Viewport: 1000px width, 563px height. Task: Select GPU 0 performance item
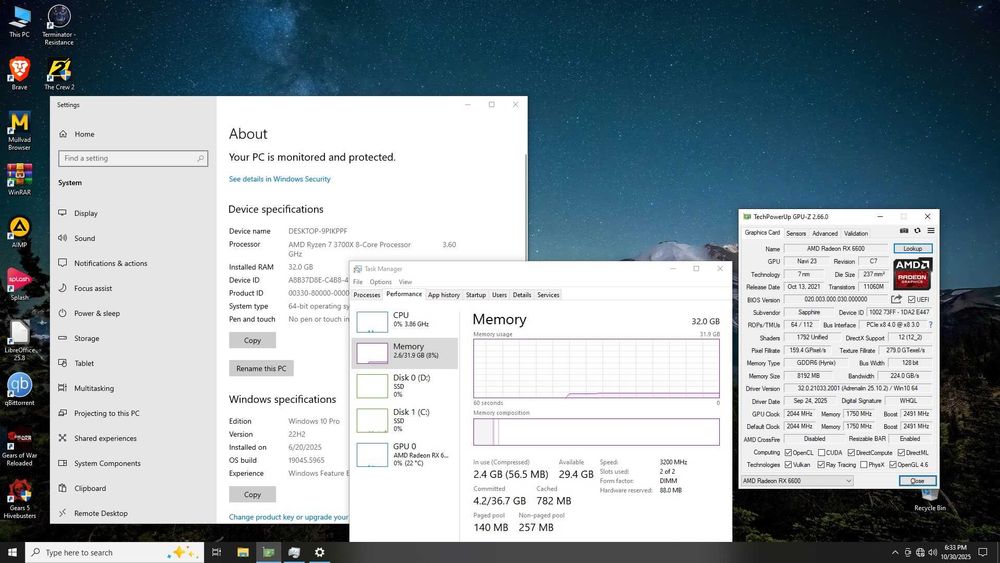405,455
